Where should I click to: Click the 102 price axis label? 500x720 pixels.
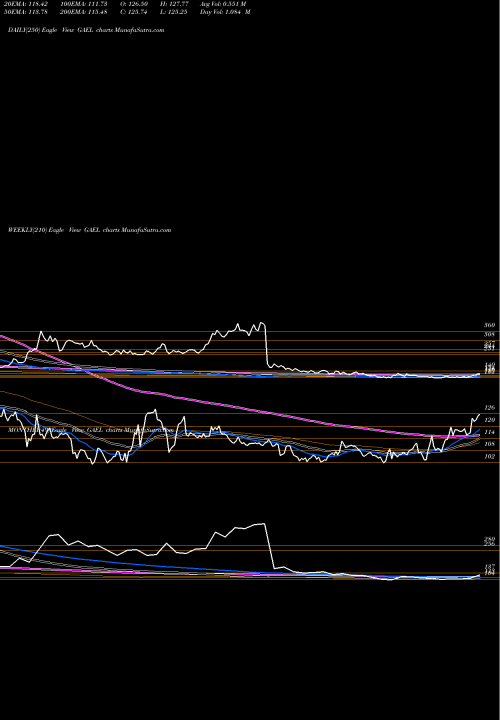(x=490, y=456)
